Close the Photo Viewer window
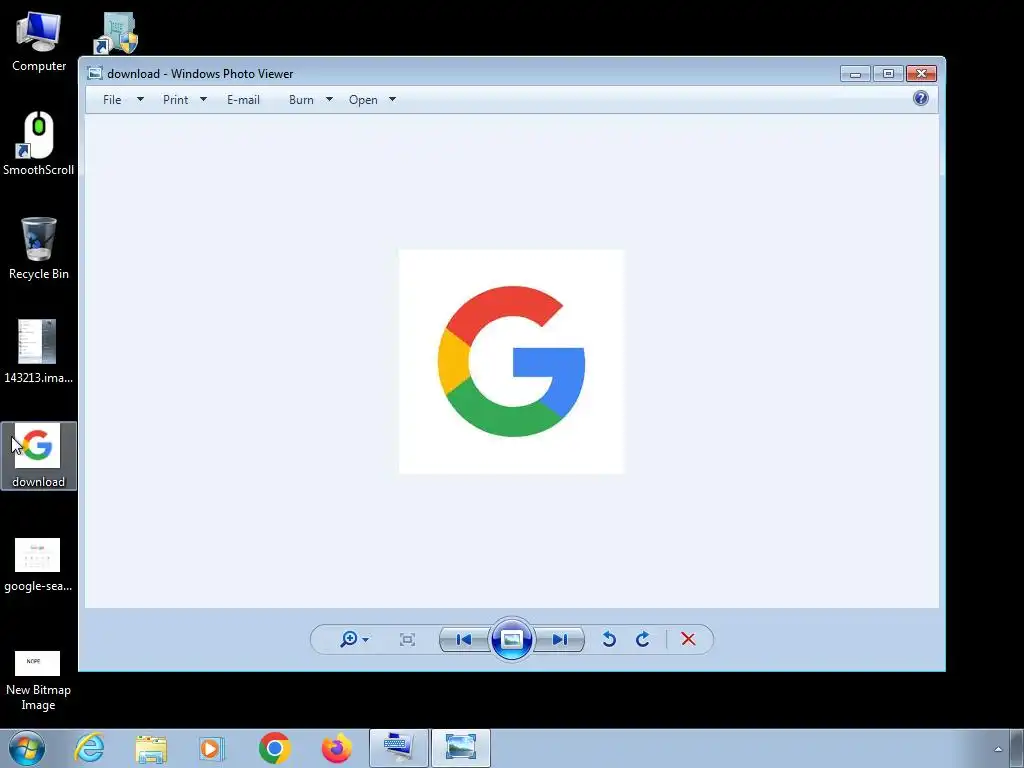The height and width of the screenshot is (768, 1024). (x=921, y=73)
